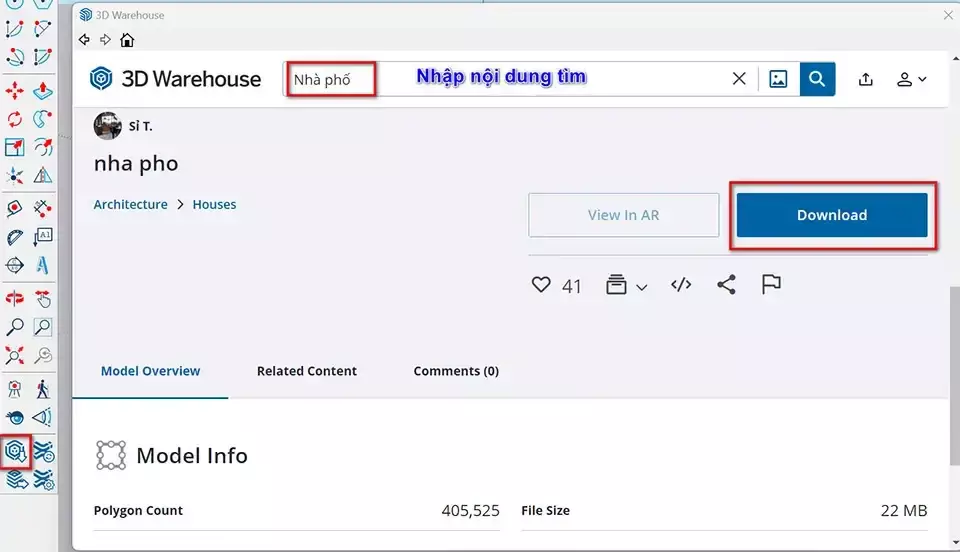This screenshot has width=960, height=552.
Task: Select the Follow Me tool
Action: tap(42, 119)
